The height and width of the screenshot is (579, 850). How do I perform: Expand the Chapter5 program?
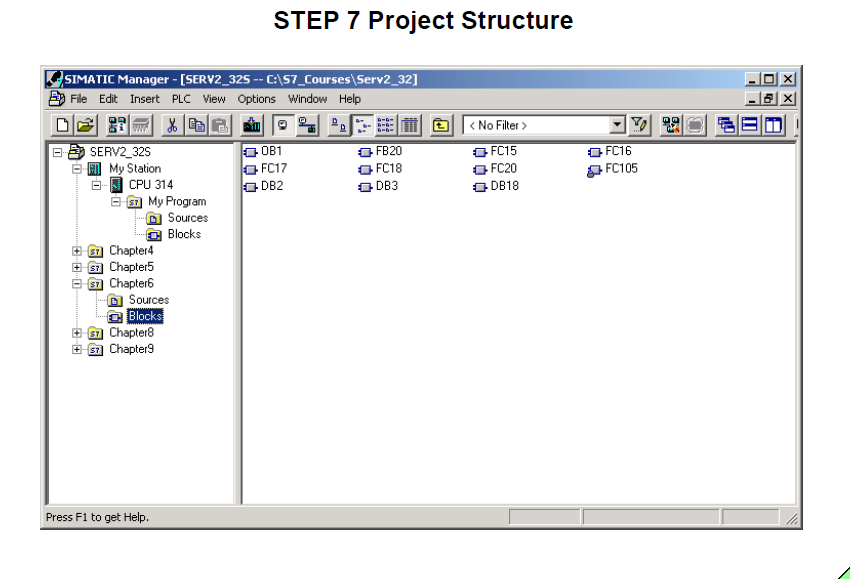point(77,267)
